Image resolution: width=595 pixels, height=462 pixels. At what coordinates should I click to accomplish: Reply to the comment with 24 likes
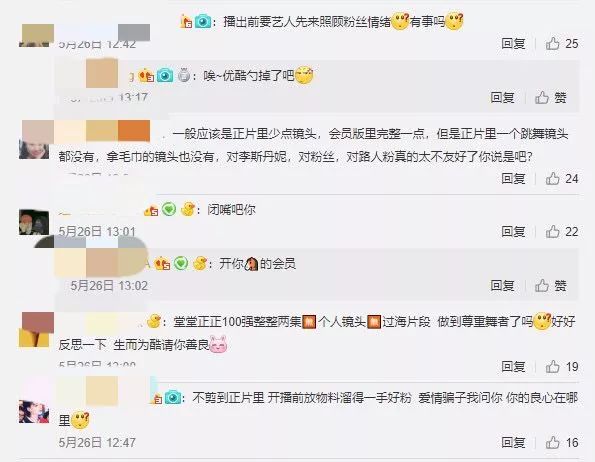(x=513, y=178)
